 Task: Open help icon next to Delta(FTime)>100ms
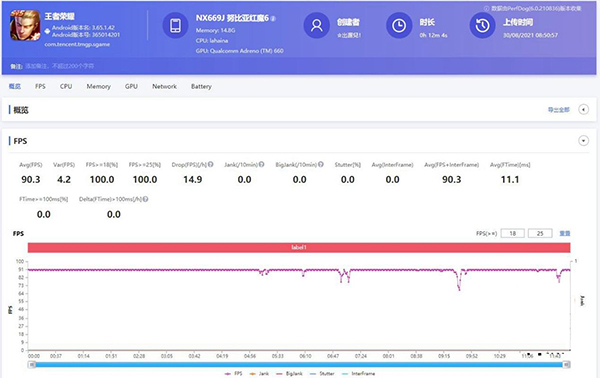tap(145, 199)
